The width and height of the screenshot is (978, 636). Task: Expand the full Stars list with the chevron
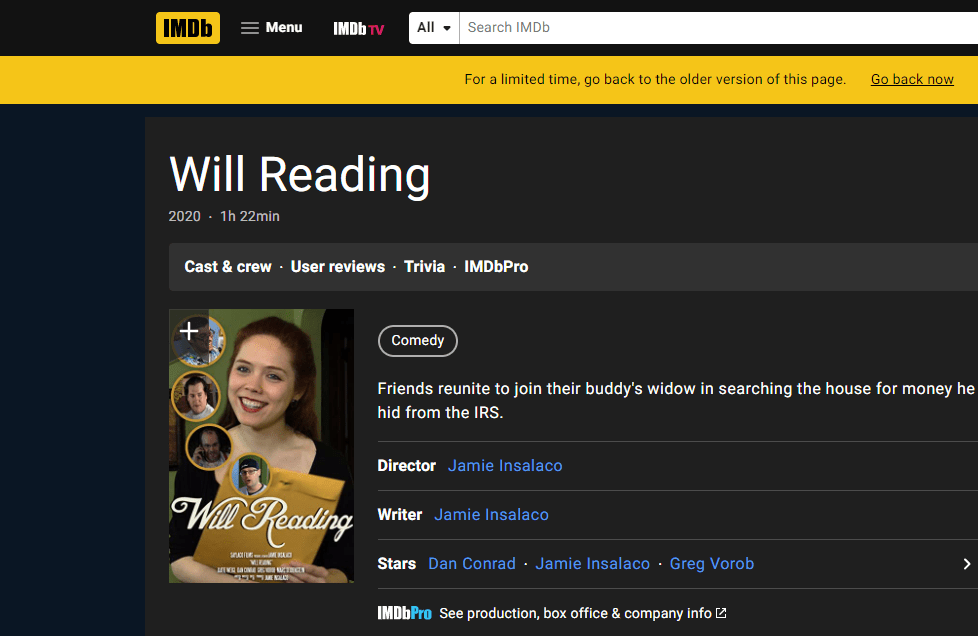point(966,563)
